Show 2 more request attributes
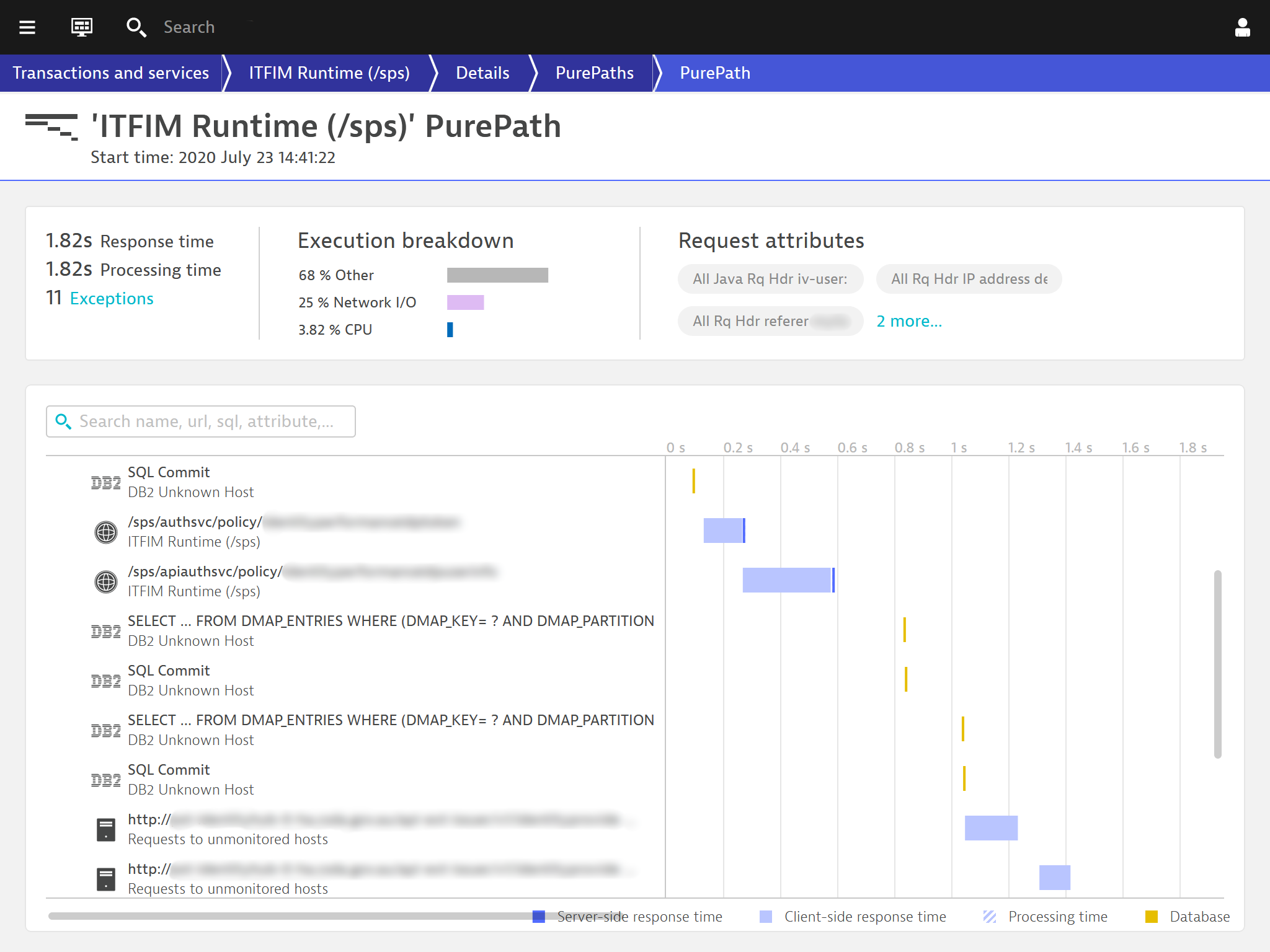1270x952 pixels. coord(909,321)
